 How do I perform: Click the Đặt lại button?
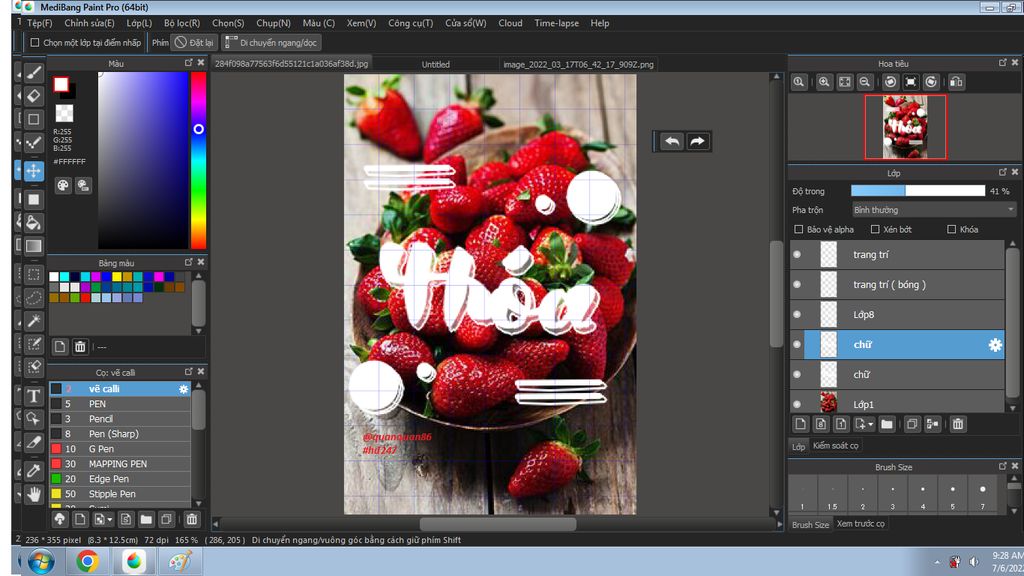coord(195,43)
